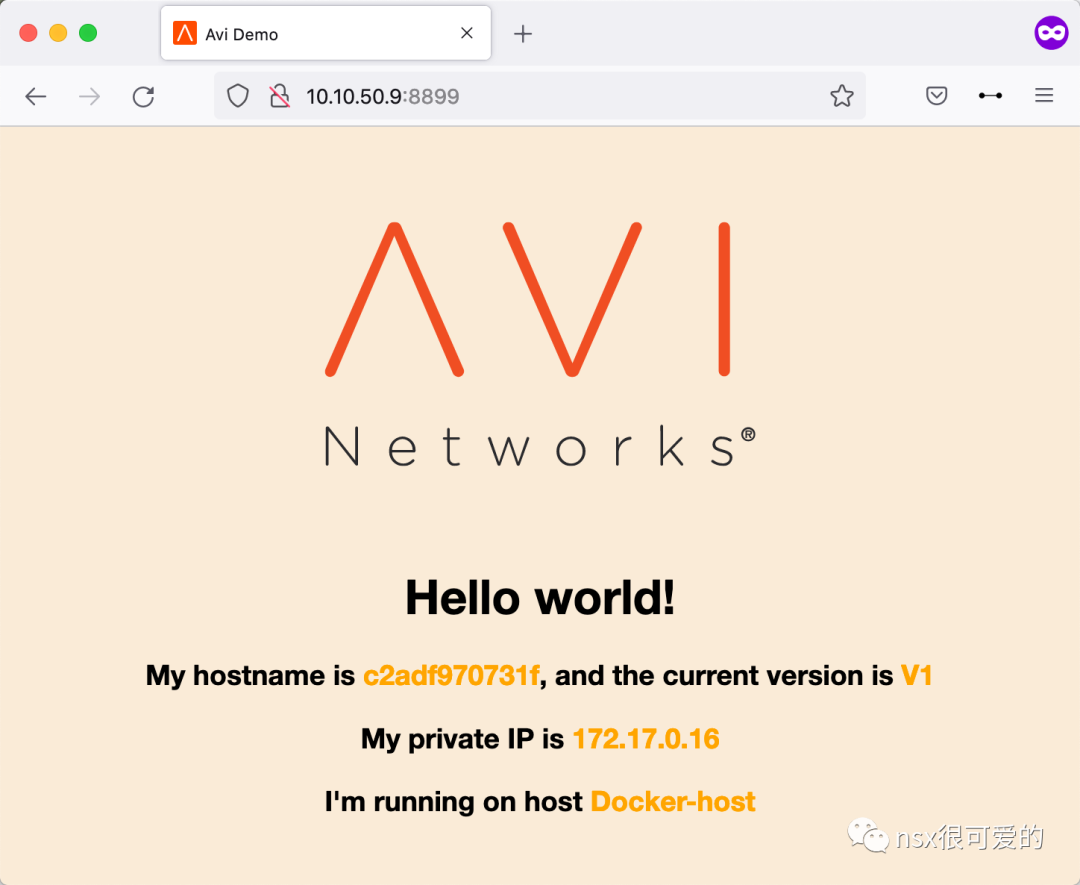This screenshot has height=885, width=1080.
Task: Click the forward navigation arrow
Action: click(90, 96)
